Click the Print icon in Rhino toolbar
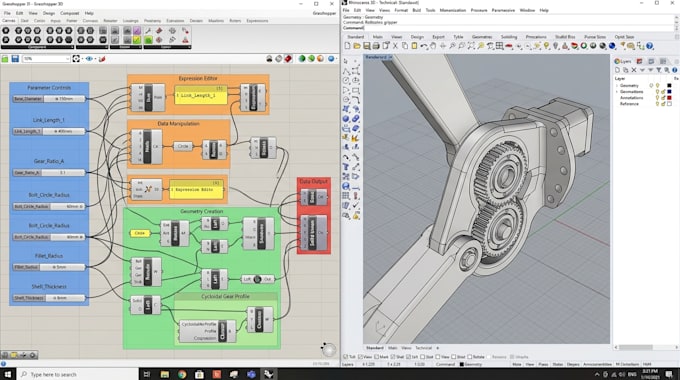680x380 pixels. click(x=376, y=46)
